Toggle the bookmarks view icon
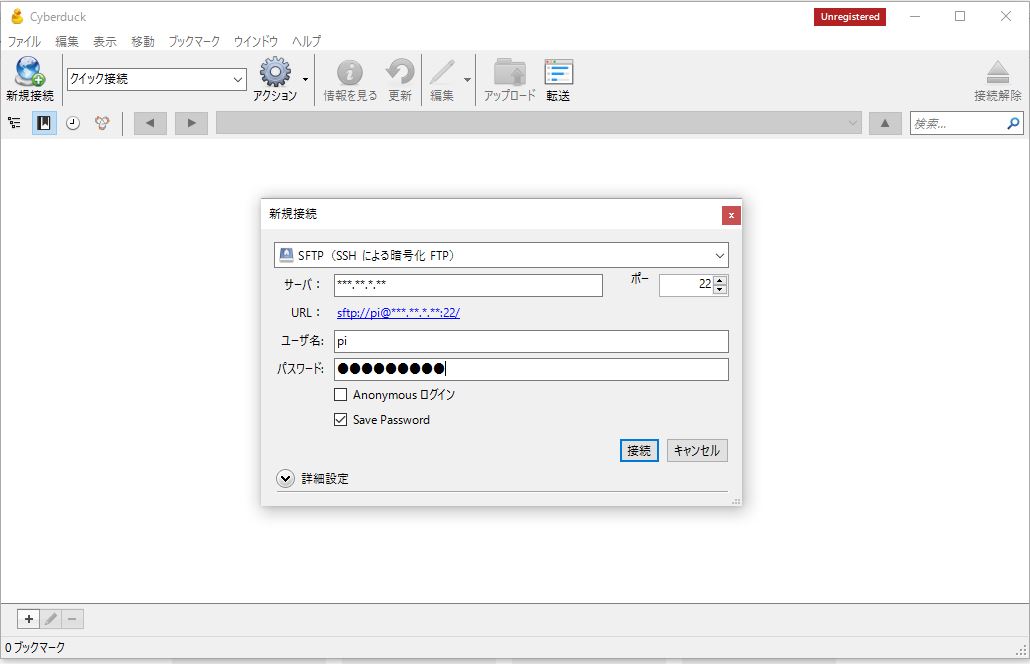 pyautogui.click(x=44, y=123)
